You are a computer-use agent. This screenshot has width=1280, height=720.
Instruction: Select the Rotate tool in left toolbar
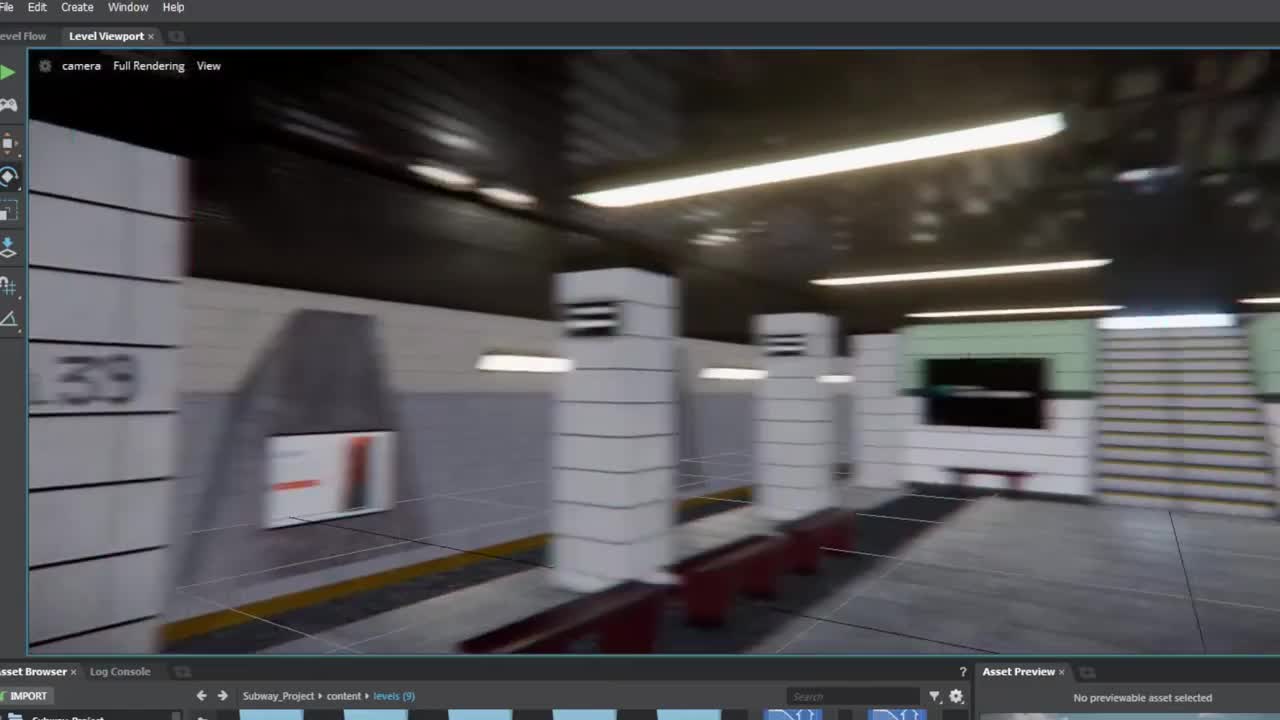(9, 177)
